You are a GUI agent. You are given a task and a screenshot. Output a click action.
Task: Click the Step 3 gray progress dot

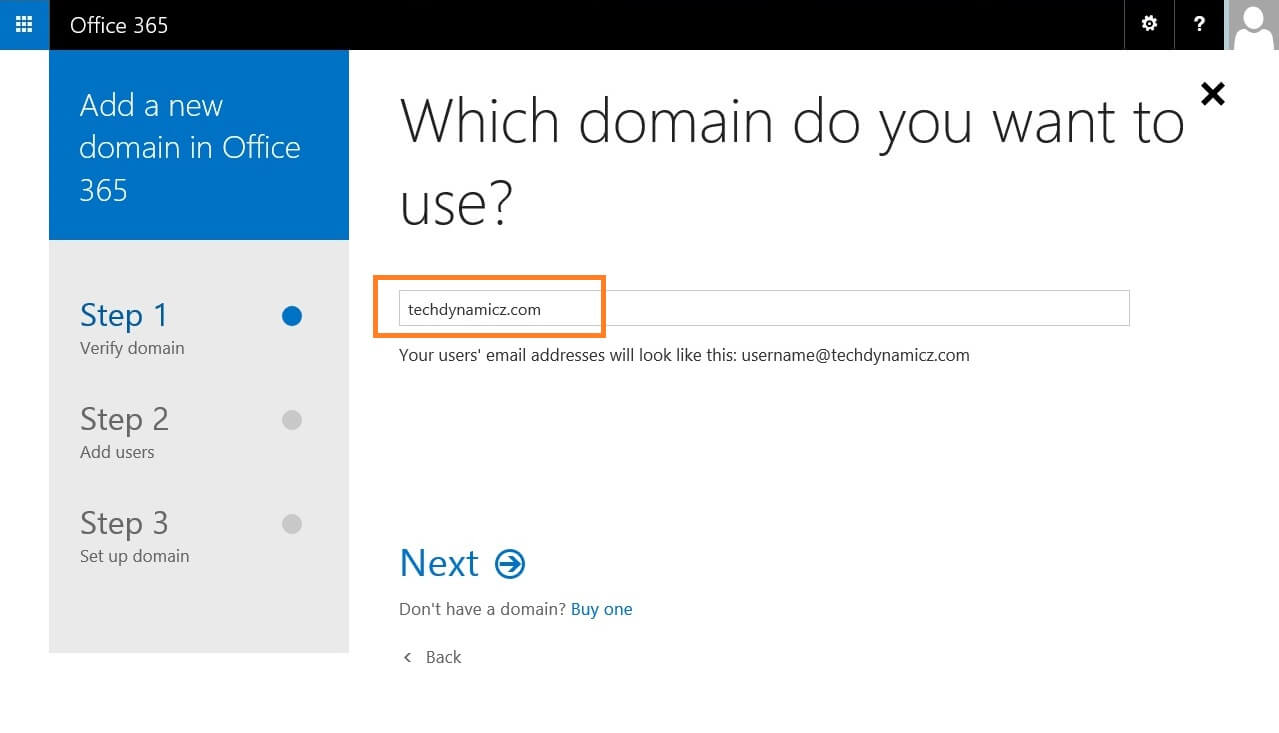point(292,524)
